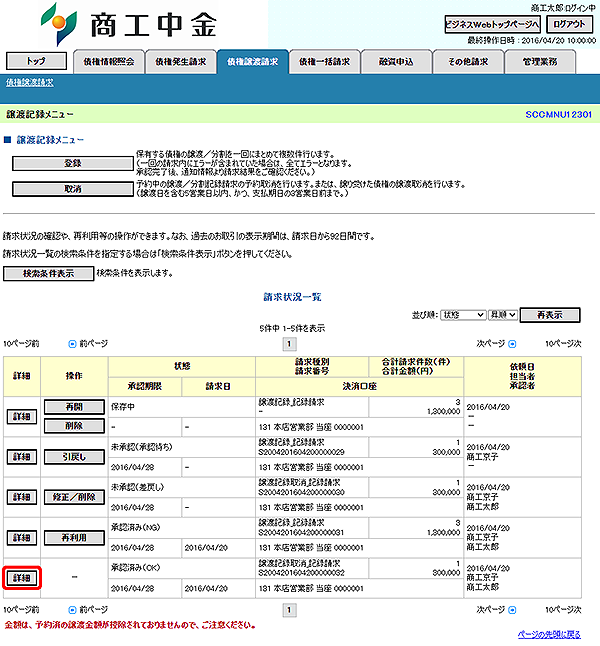Click the 5件中 1-5件を表示 count text

[292, 328]
